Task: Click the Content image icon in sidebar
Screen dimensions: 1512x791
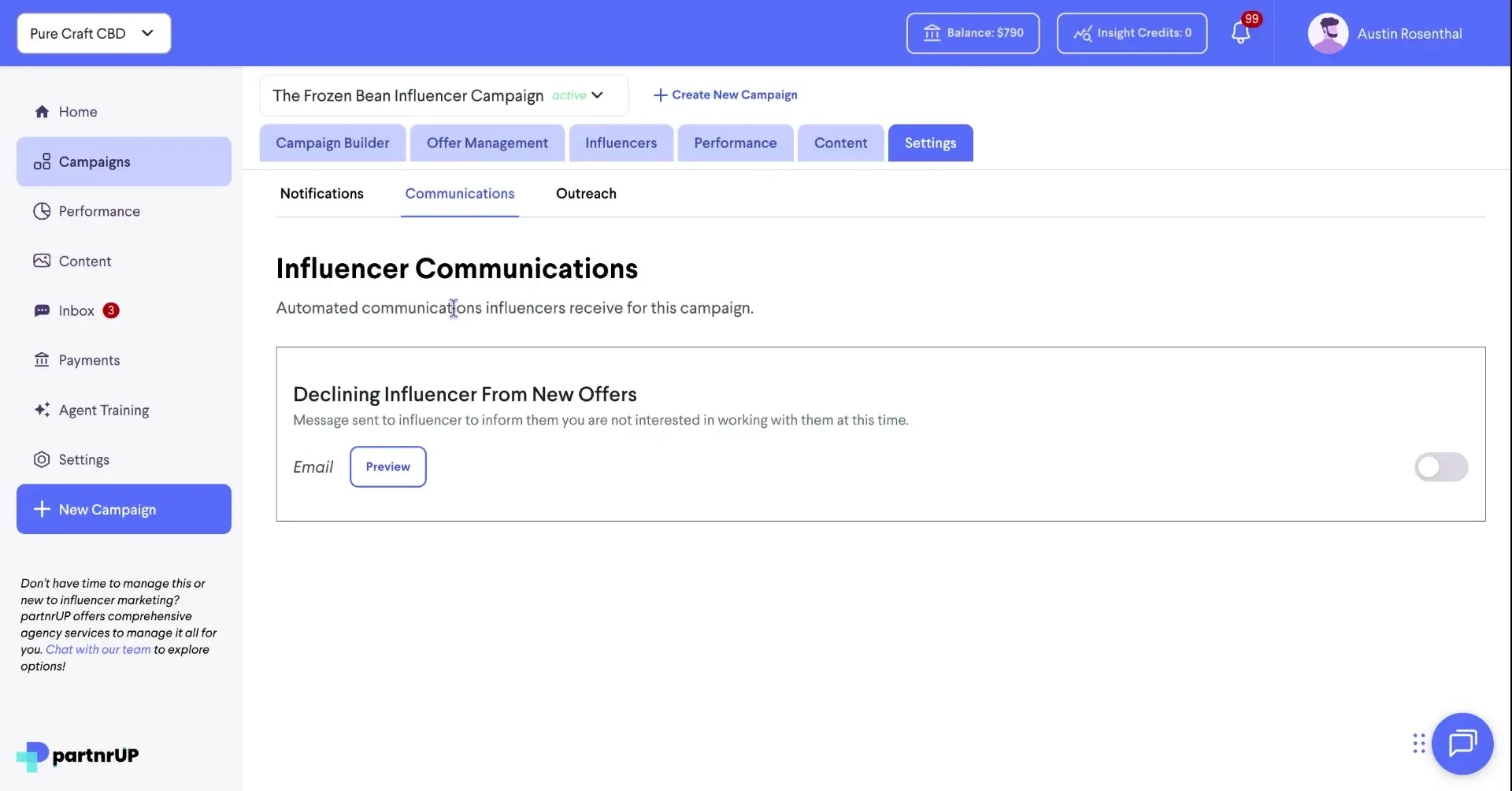Action: tap(42, 260)
